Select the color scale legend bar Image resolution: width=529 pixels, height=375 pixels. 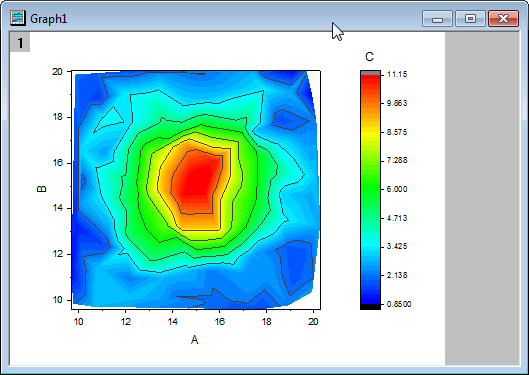[x=370, y=190]
